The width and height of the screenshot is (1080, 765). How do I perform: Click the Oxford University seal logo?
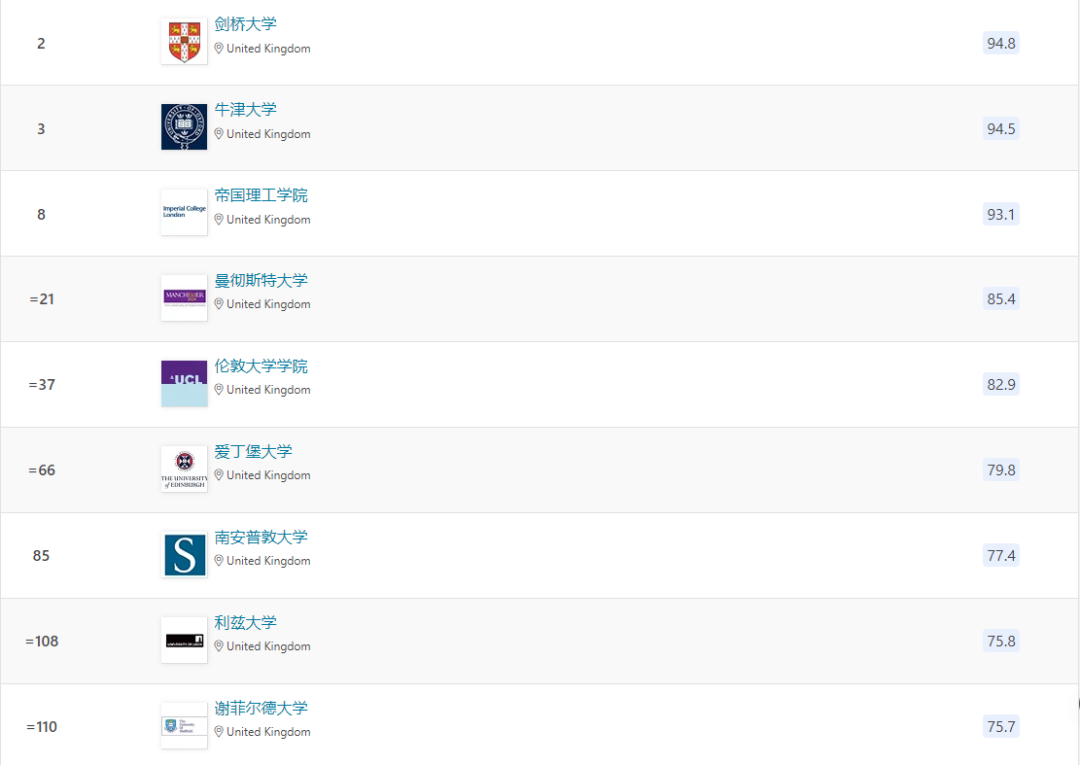(x=183, y=126)
